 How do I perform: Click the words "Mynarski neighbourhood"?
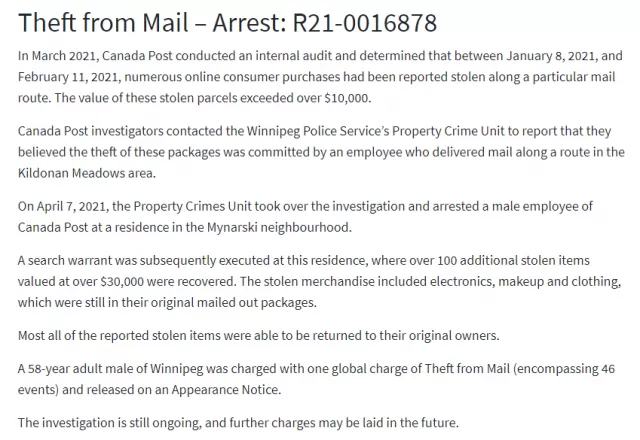(278, 227)
